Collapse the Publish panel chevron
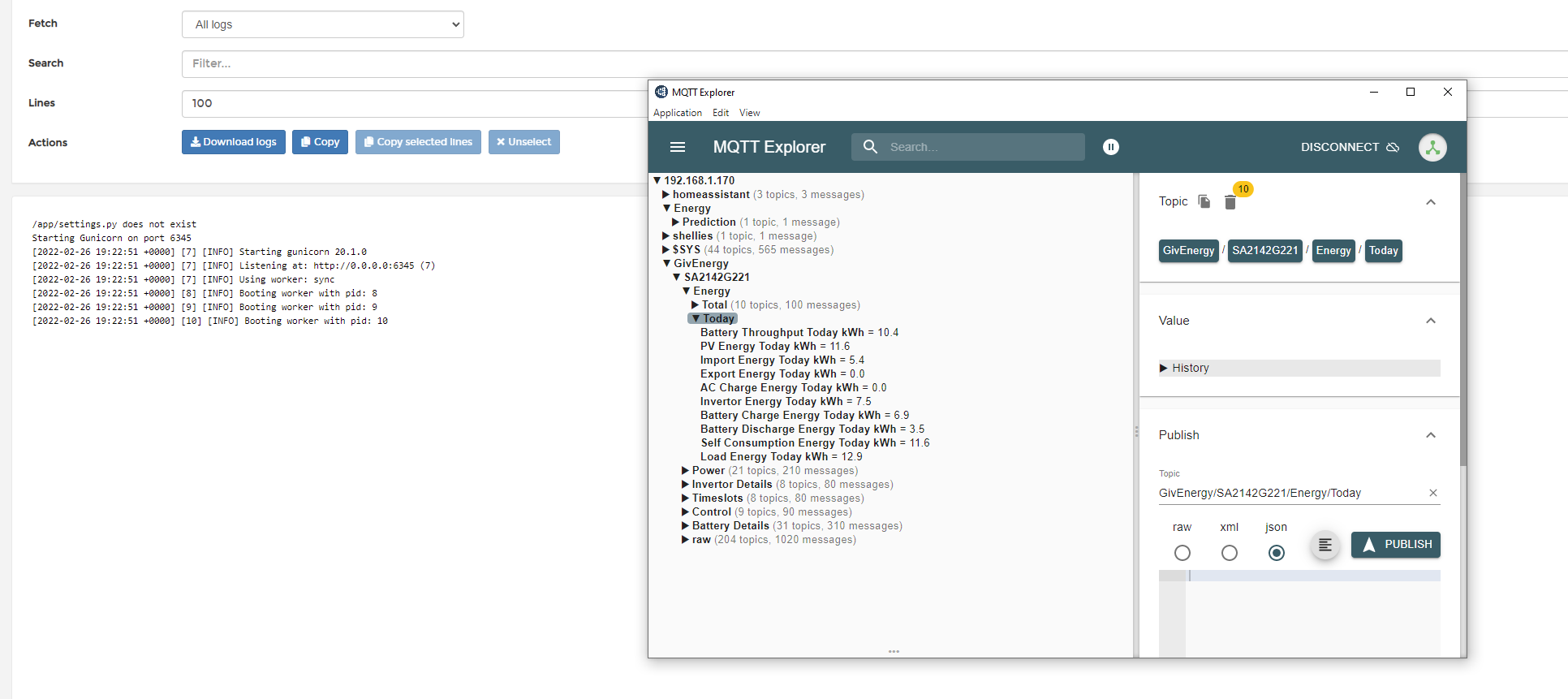 pos(1431,435)
